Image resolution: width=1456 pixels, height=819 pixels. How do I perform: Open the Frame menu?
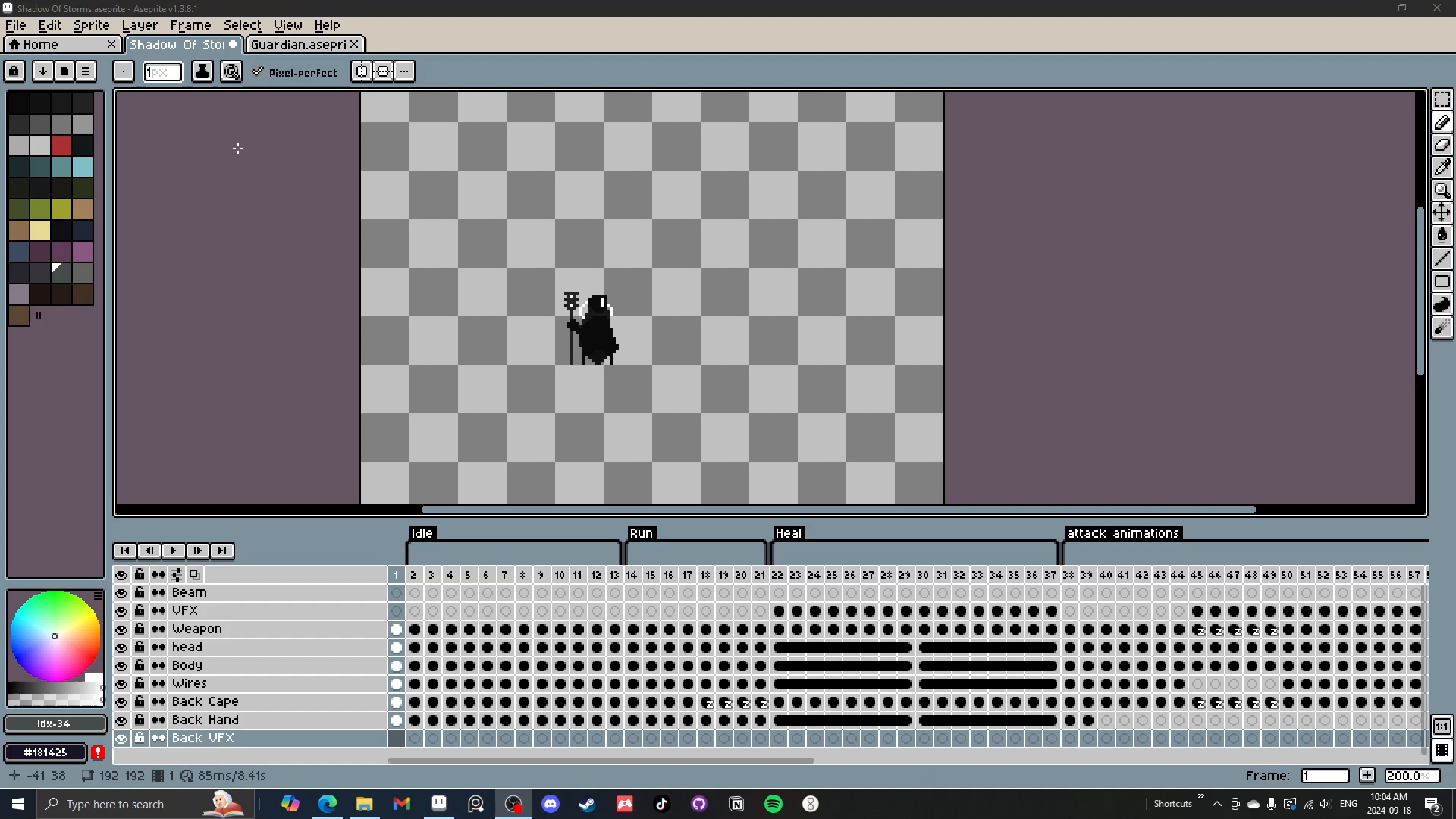[x=190, y=25]
